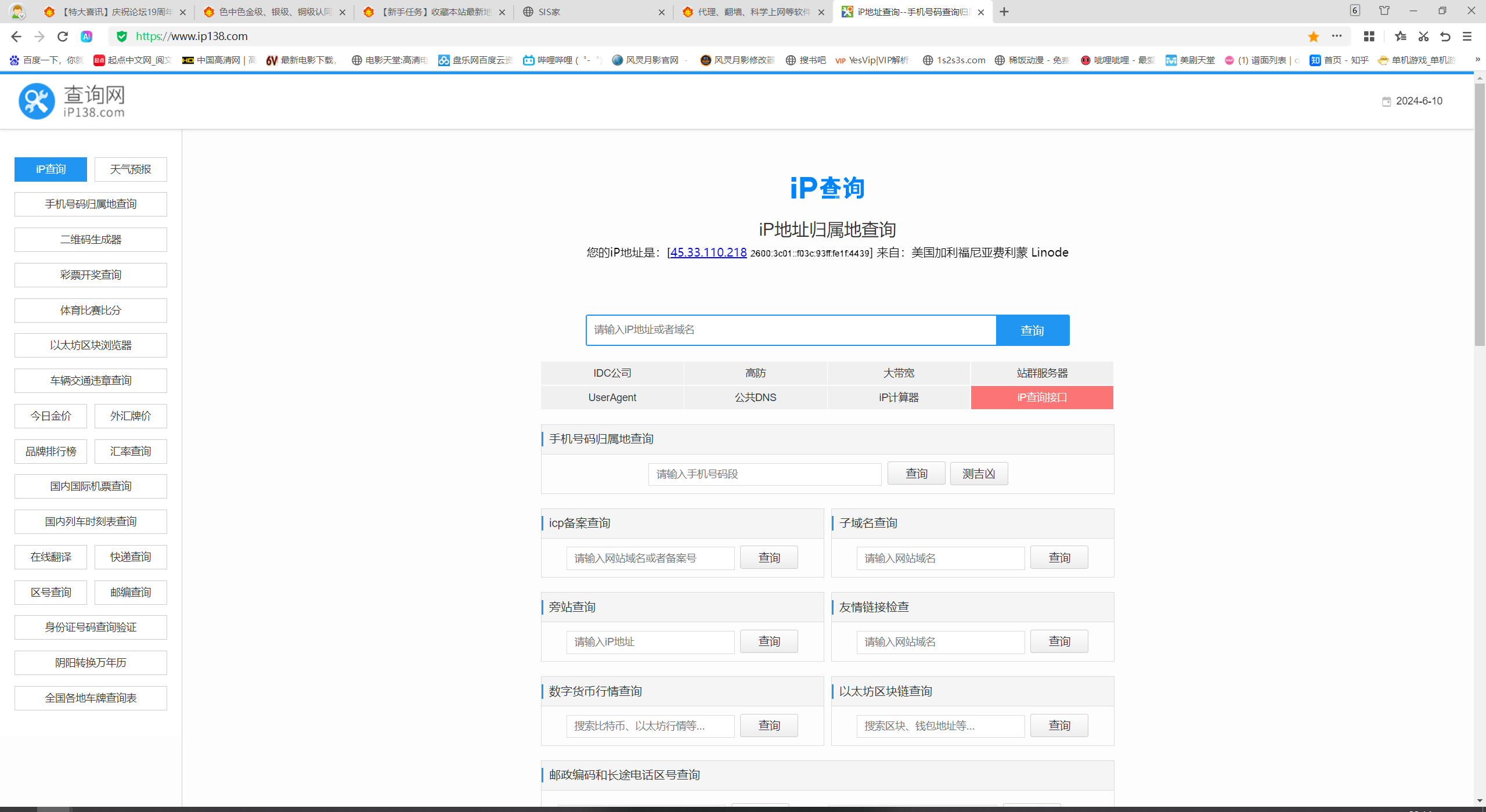This screenshot has height=812, width=1486.
Task: Click the IP address or domain input
Action: (x=791, y=330)
